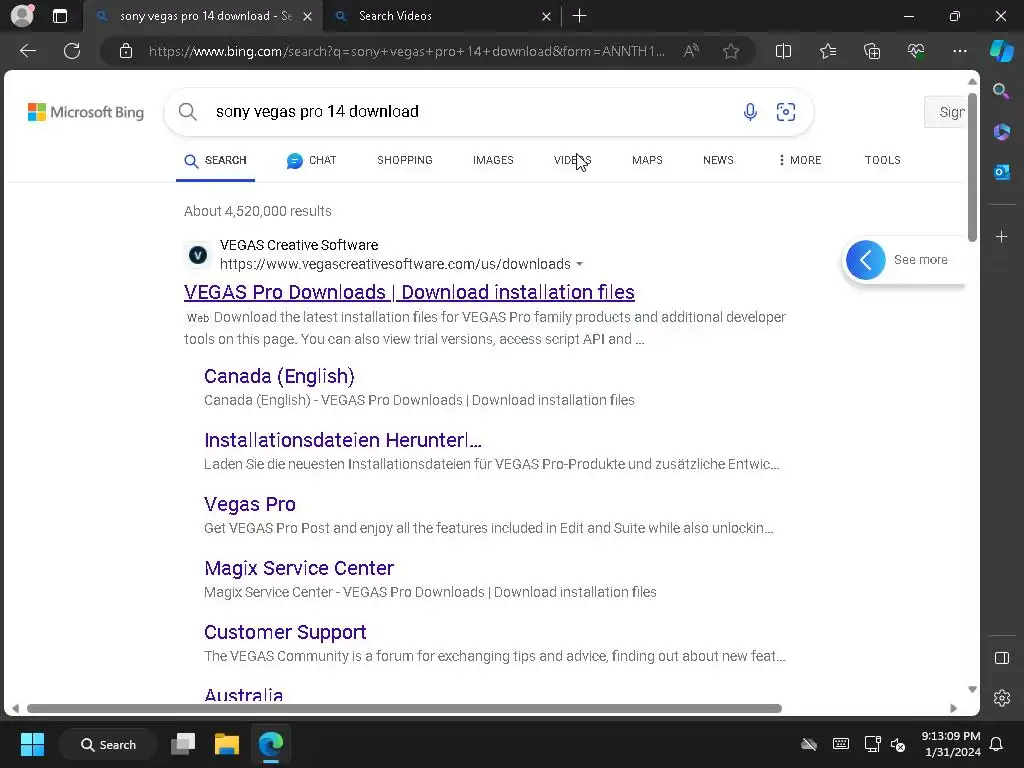Click the Sign in button
The image size is (1024, 768).
coord(945,112)
